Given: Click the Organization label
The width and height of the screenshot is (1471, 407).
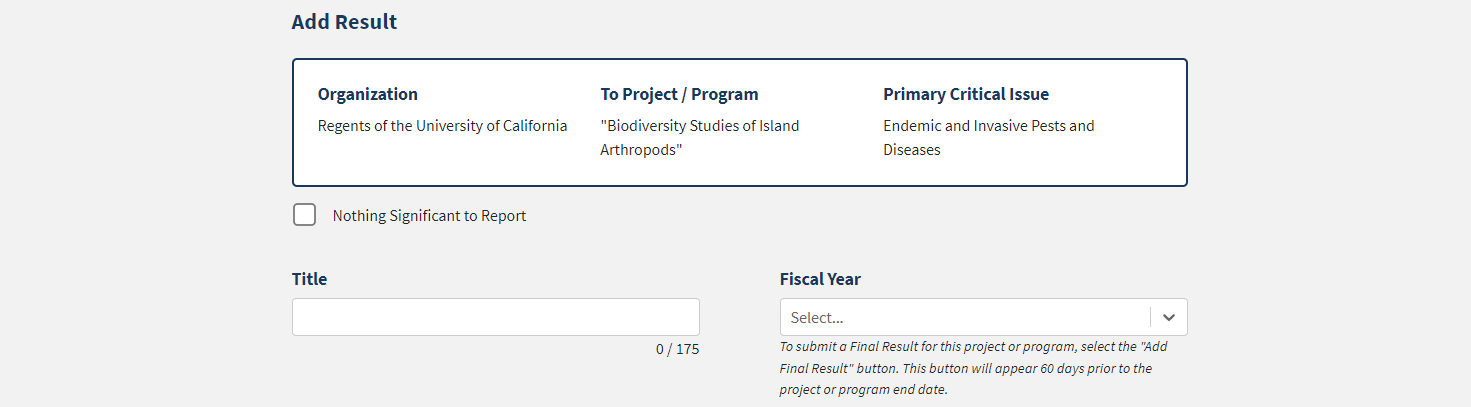Looking at the screenshot, I should coord(367,94).
